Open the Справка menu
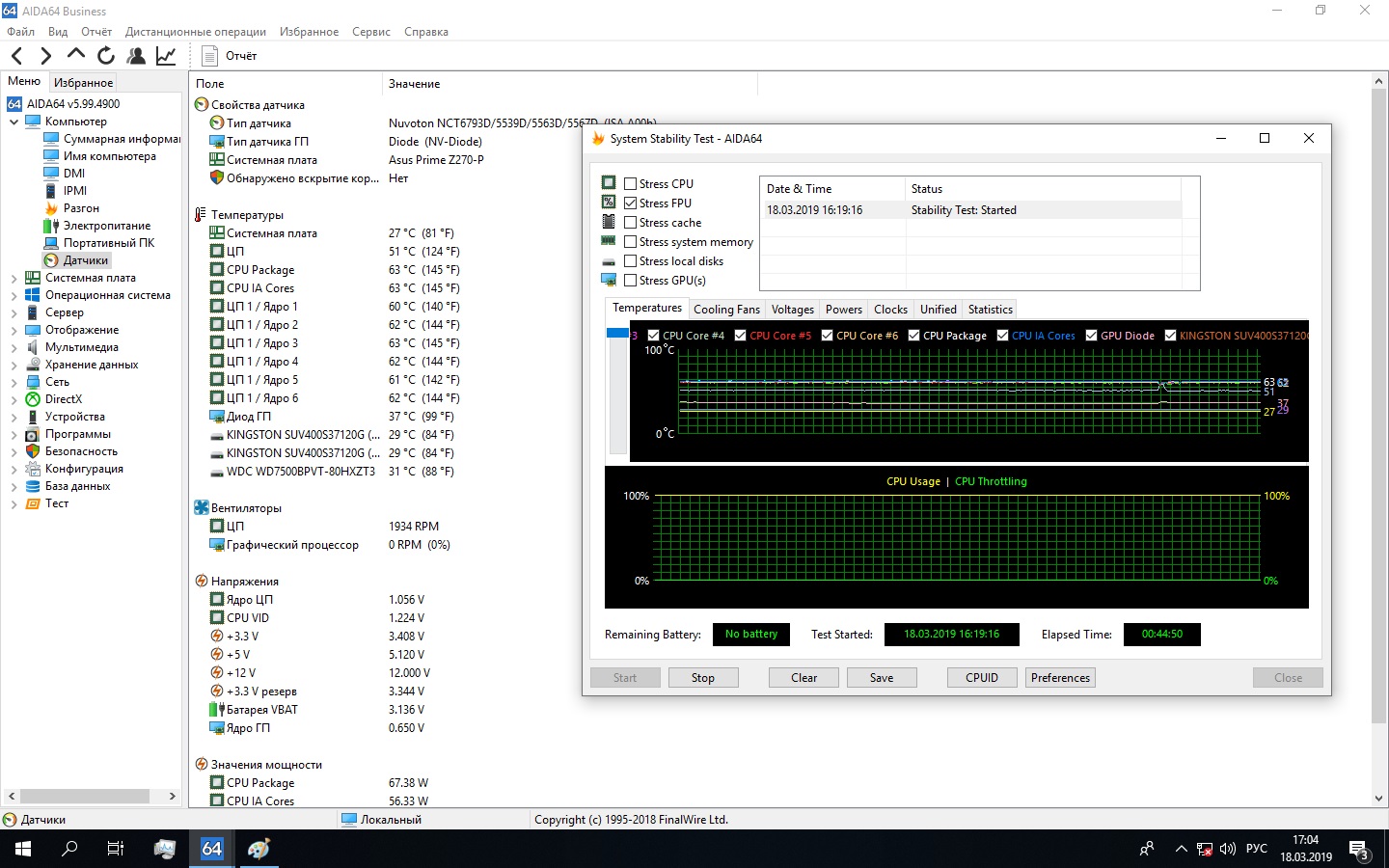 (426, 32)
